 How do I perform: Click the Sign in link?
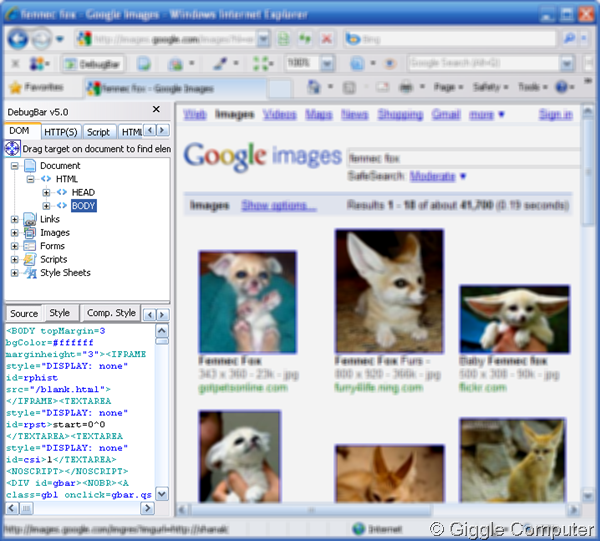pyautogui.click(x=556, y=114)
